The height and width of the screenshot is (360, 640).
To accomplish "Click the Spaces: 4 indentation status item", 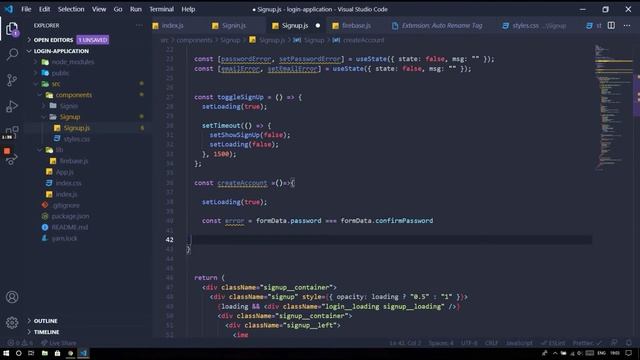I will [x=441, y=343].
